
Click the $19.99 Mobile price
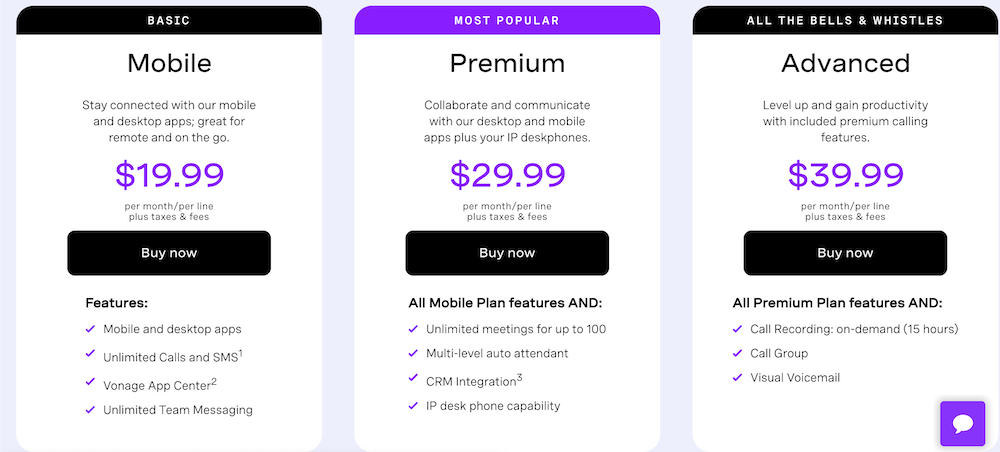click(x=170, y=175)
